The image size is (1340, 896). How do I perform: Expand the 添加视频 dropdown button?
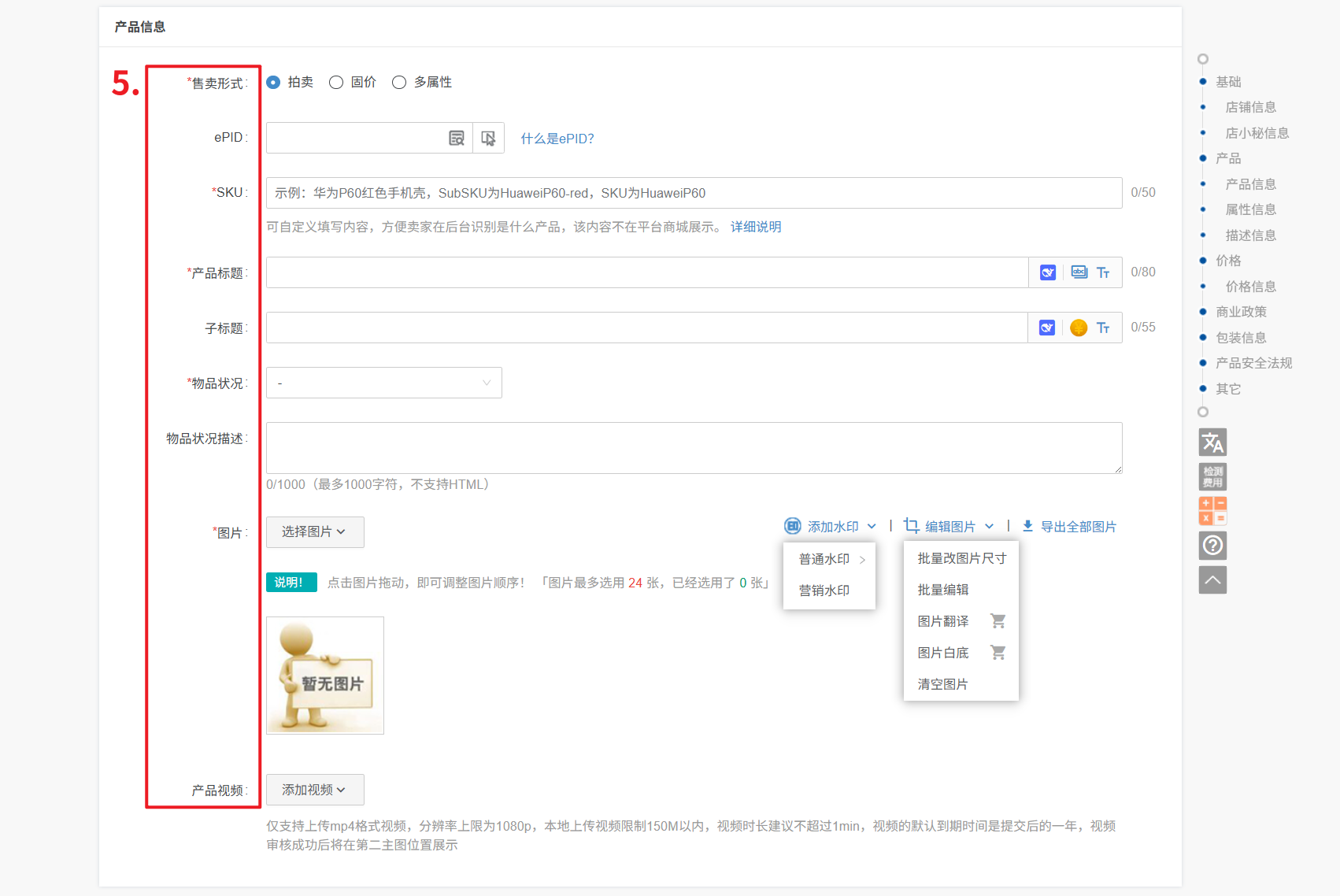click(314, 790)
